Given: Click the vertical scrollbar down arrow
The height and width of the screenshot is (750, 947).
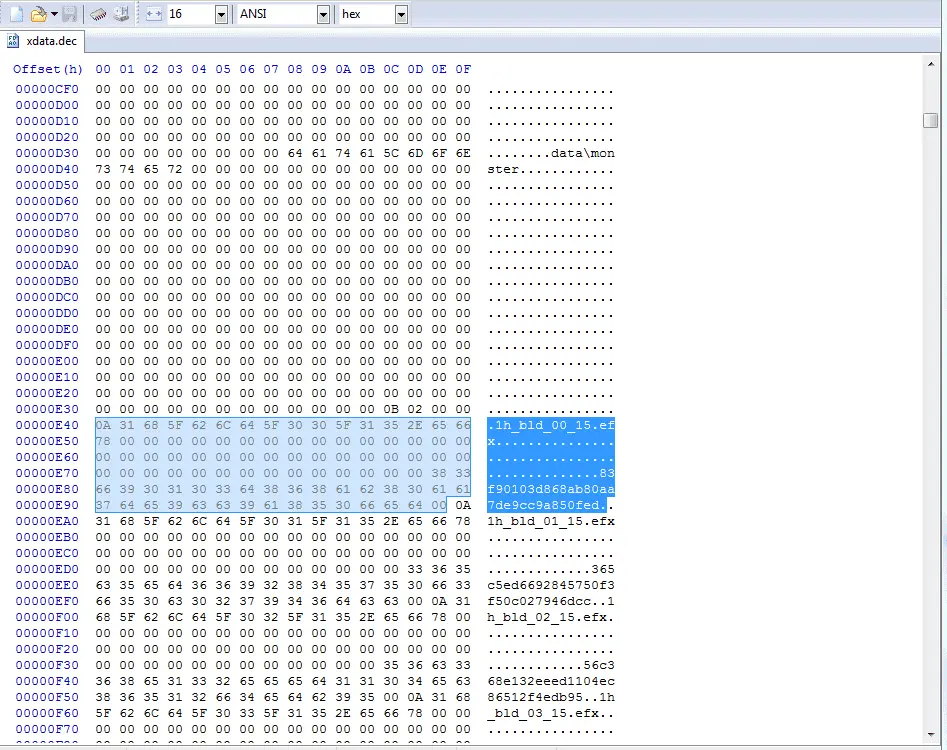Looking at the screenshot, I should 931,735.
